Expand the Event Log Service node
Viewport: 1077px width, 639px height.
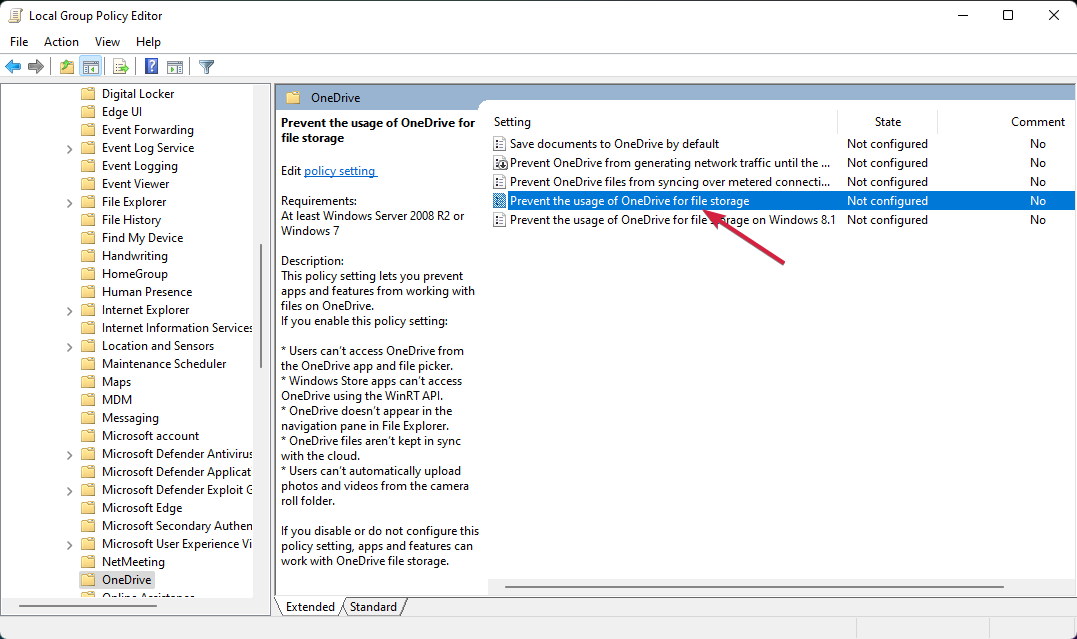[x=69, y=148]
